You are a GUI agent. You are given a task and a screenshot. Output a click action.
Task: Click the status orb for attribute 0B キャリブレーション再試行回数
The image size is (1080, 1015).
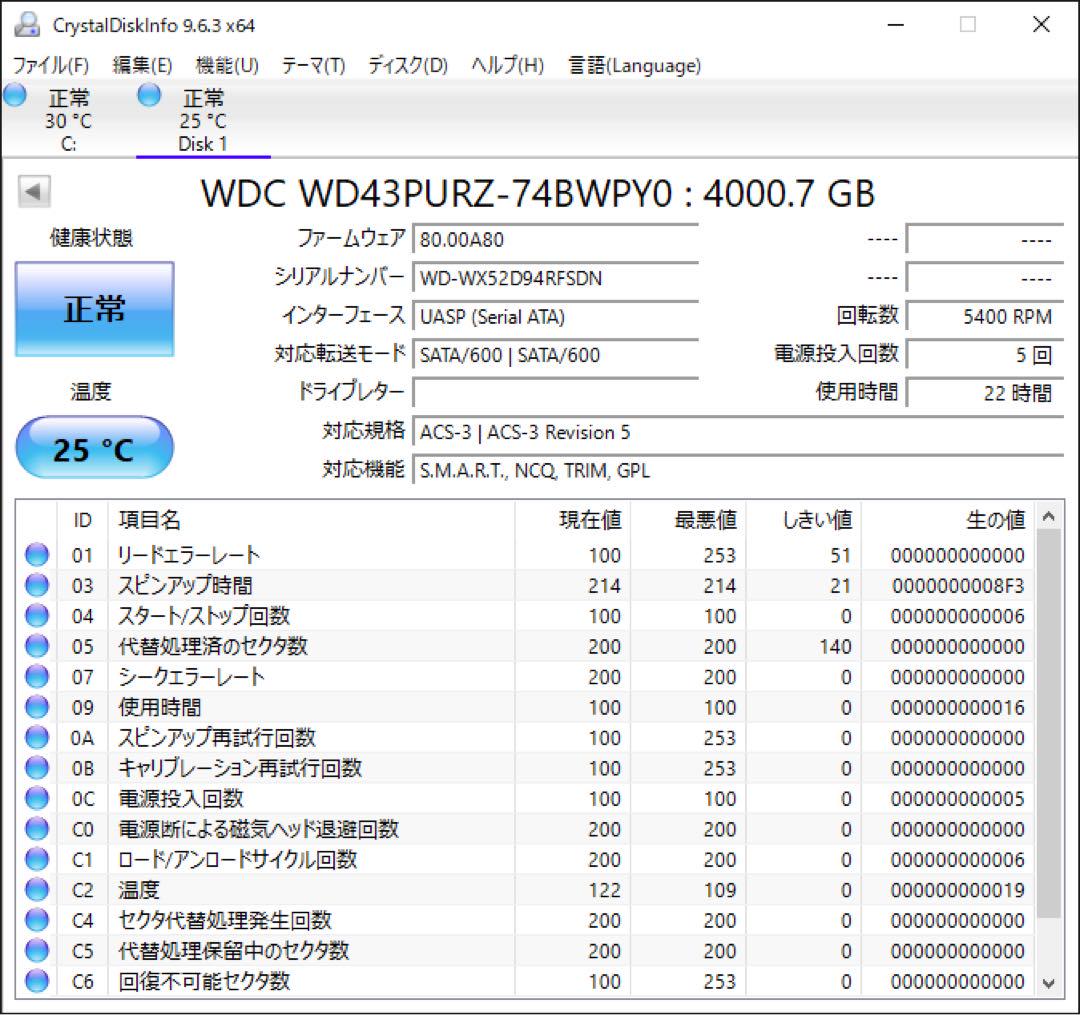(37, 768)
